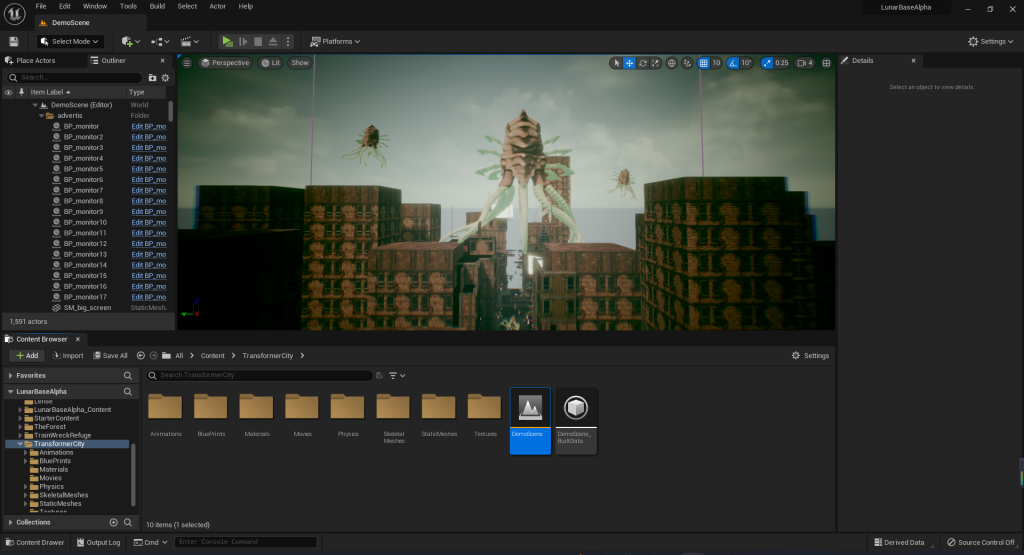The image size is (1024, 555).
Task: Click the Eject toolbar button
Action: click(x=273, y=41)
